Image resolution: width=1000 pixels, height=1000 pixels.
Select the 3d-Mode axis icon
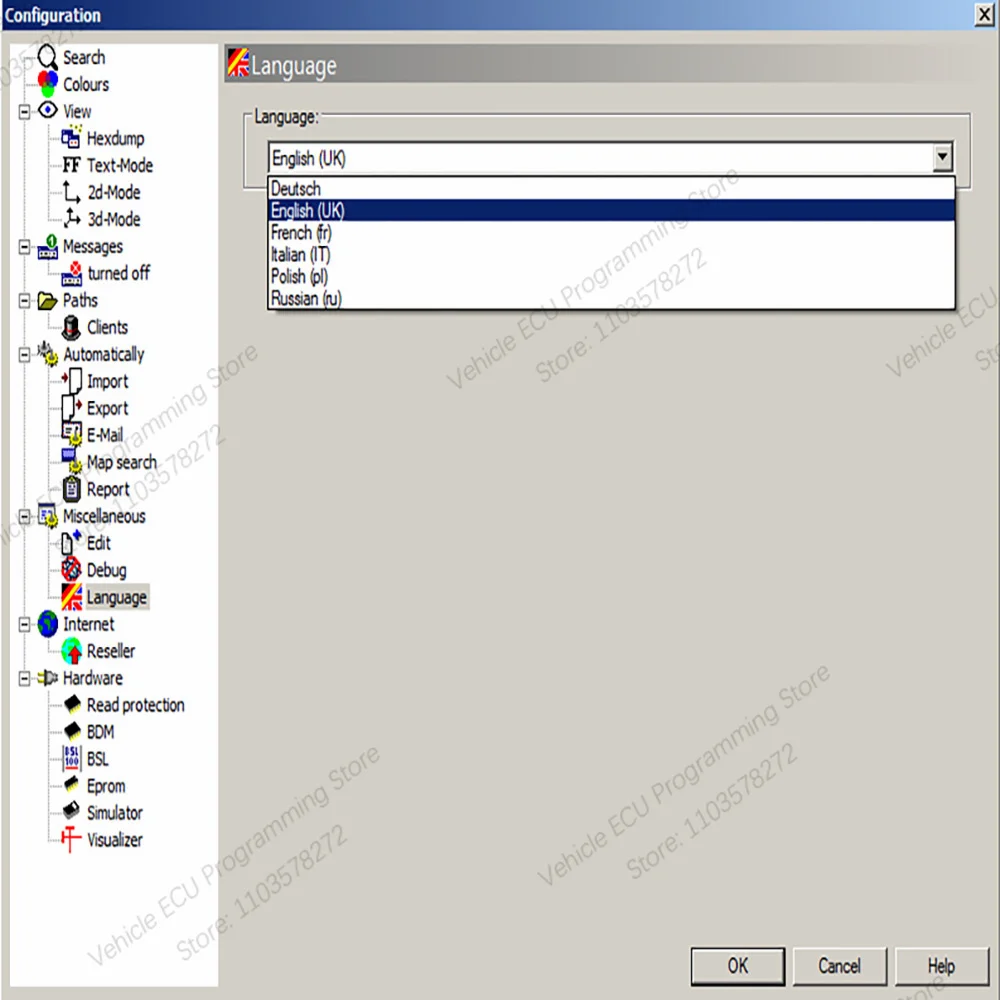point(71,219)
